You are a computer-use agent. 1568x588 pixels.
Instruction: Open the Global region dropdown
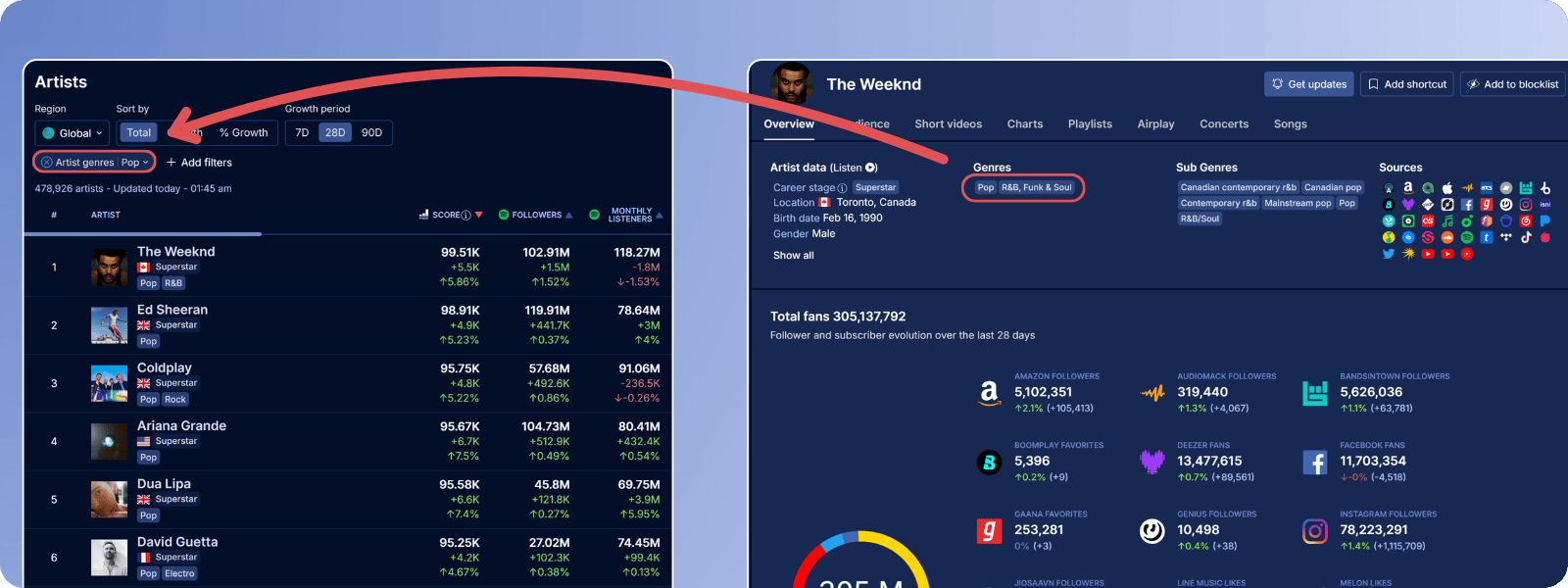coord(73,133)
